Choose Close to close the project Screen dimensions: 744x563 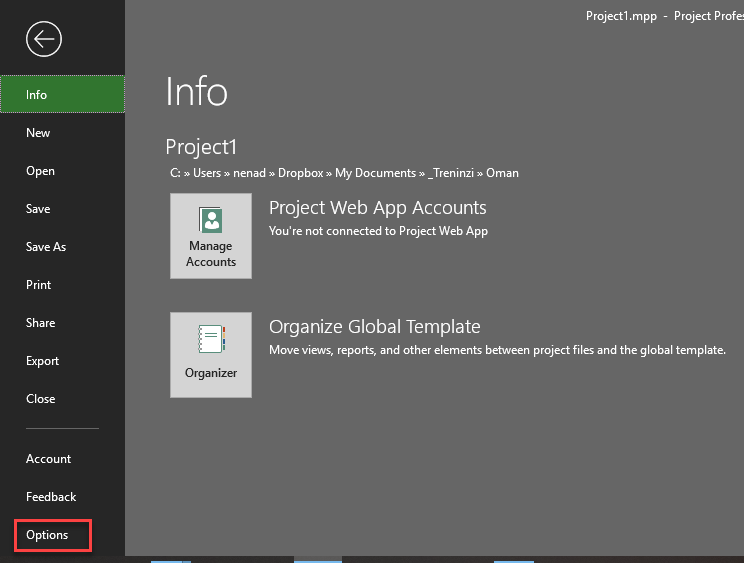[x=40, y=399]
